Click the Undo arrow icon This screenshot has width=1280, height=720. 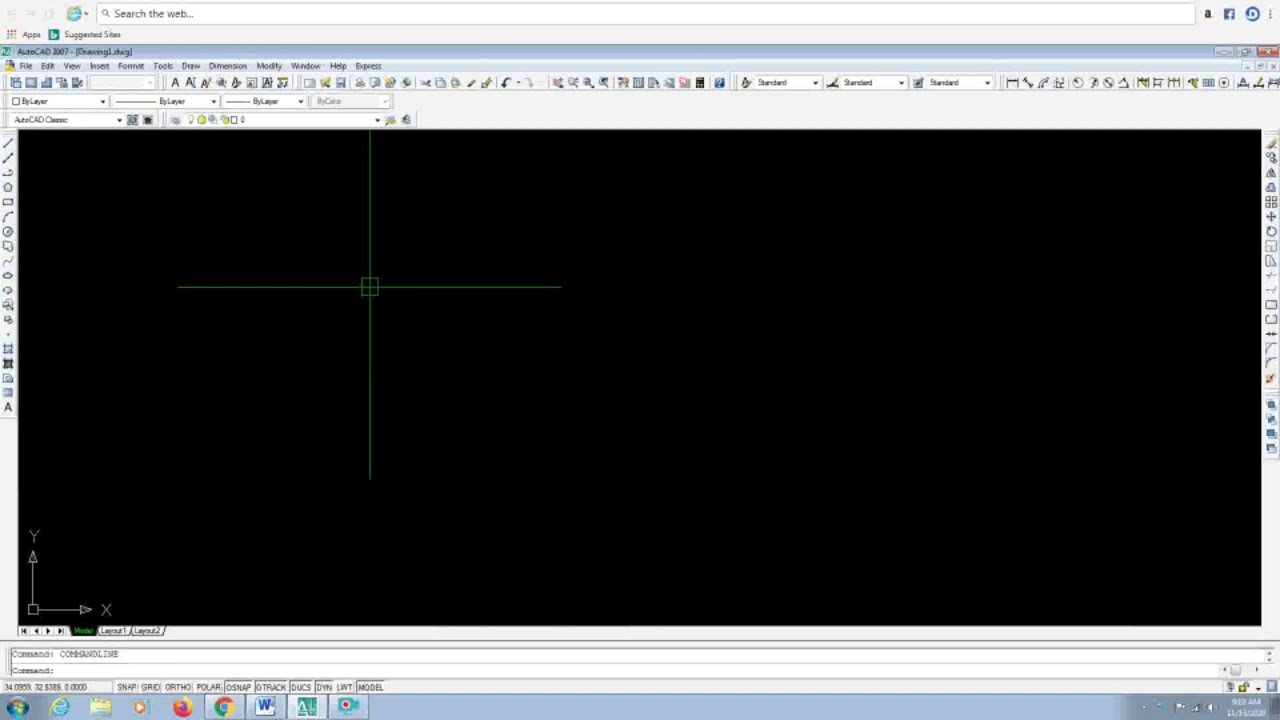pos(506,83)
